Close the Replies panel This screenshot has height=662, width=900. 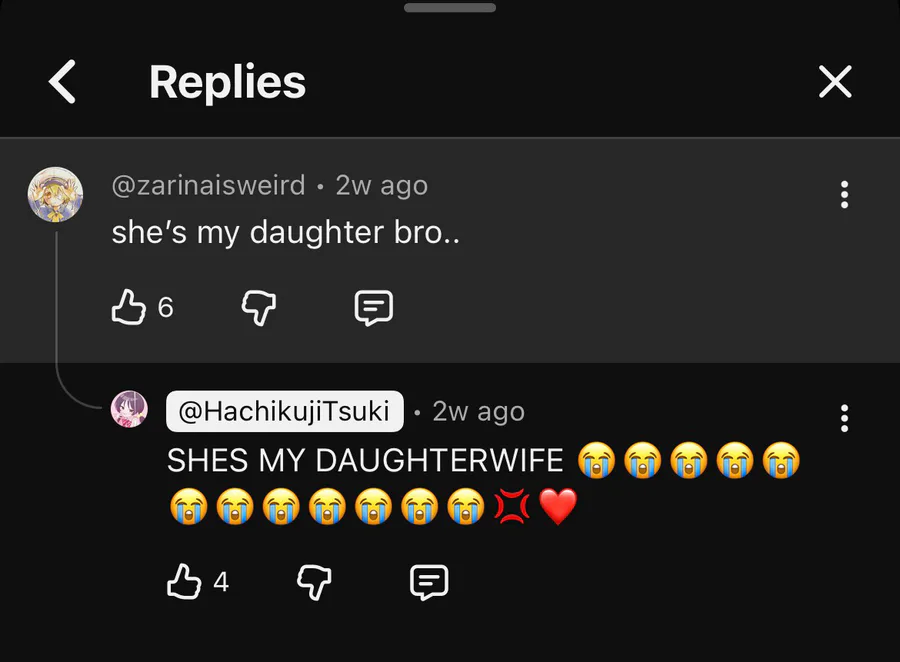pyautogui.click(x=835, y=82)
